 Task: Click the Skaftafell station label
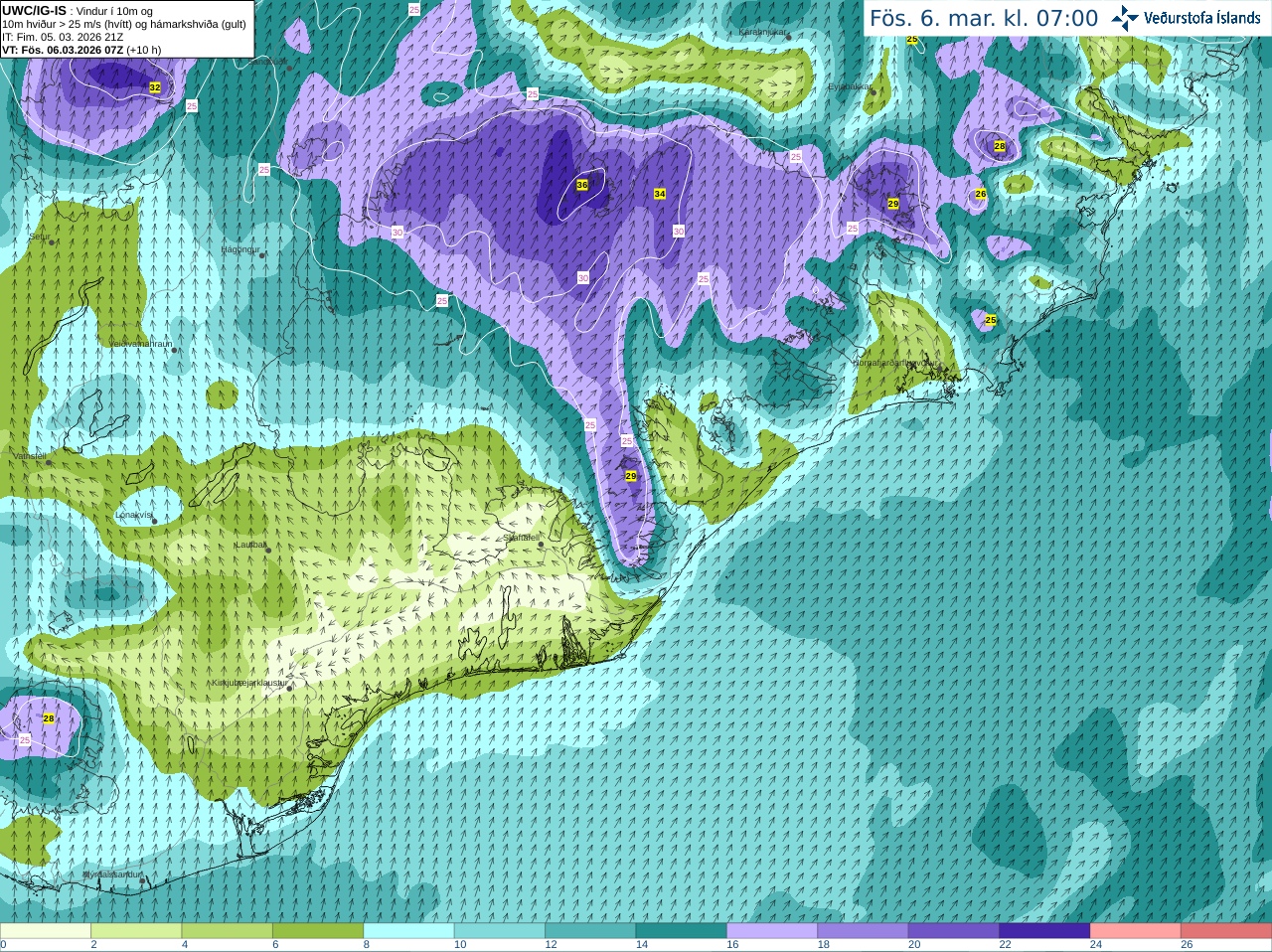[521, 538]
